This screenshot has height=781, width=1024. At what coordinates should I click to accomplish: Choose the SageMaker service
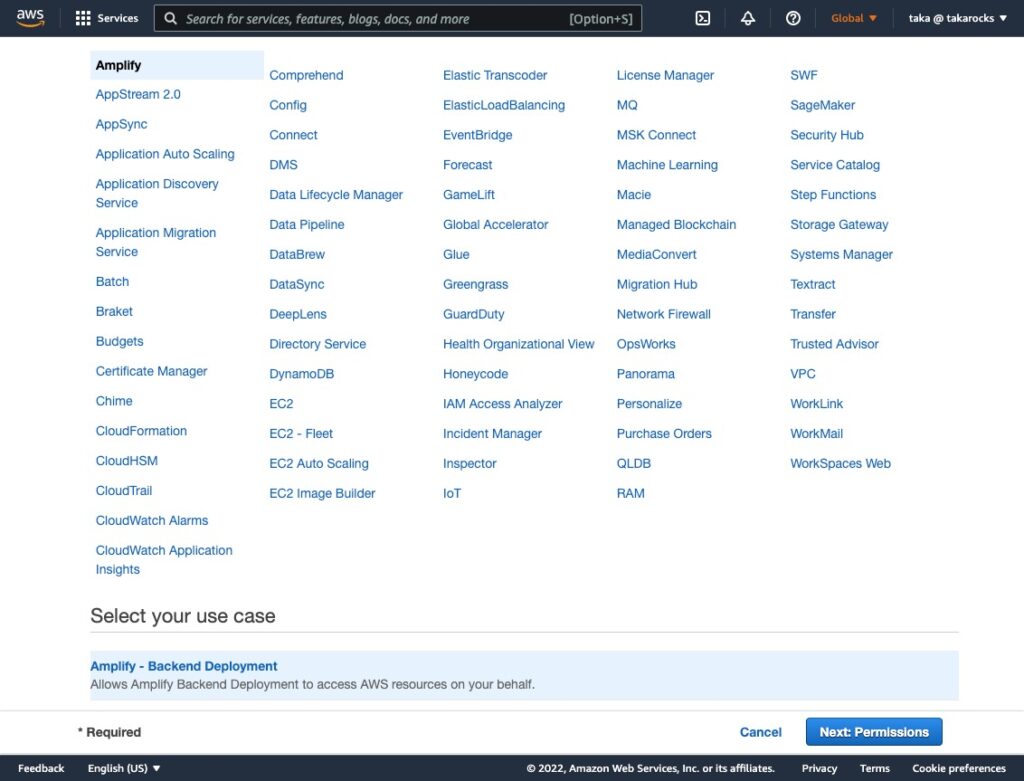(x=822, y=105)
